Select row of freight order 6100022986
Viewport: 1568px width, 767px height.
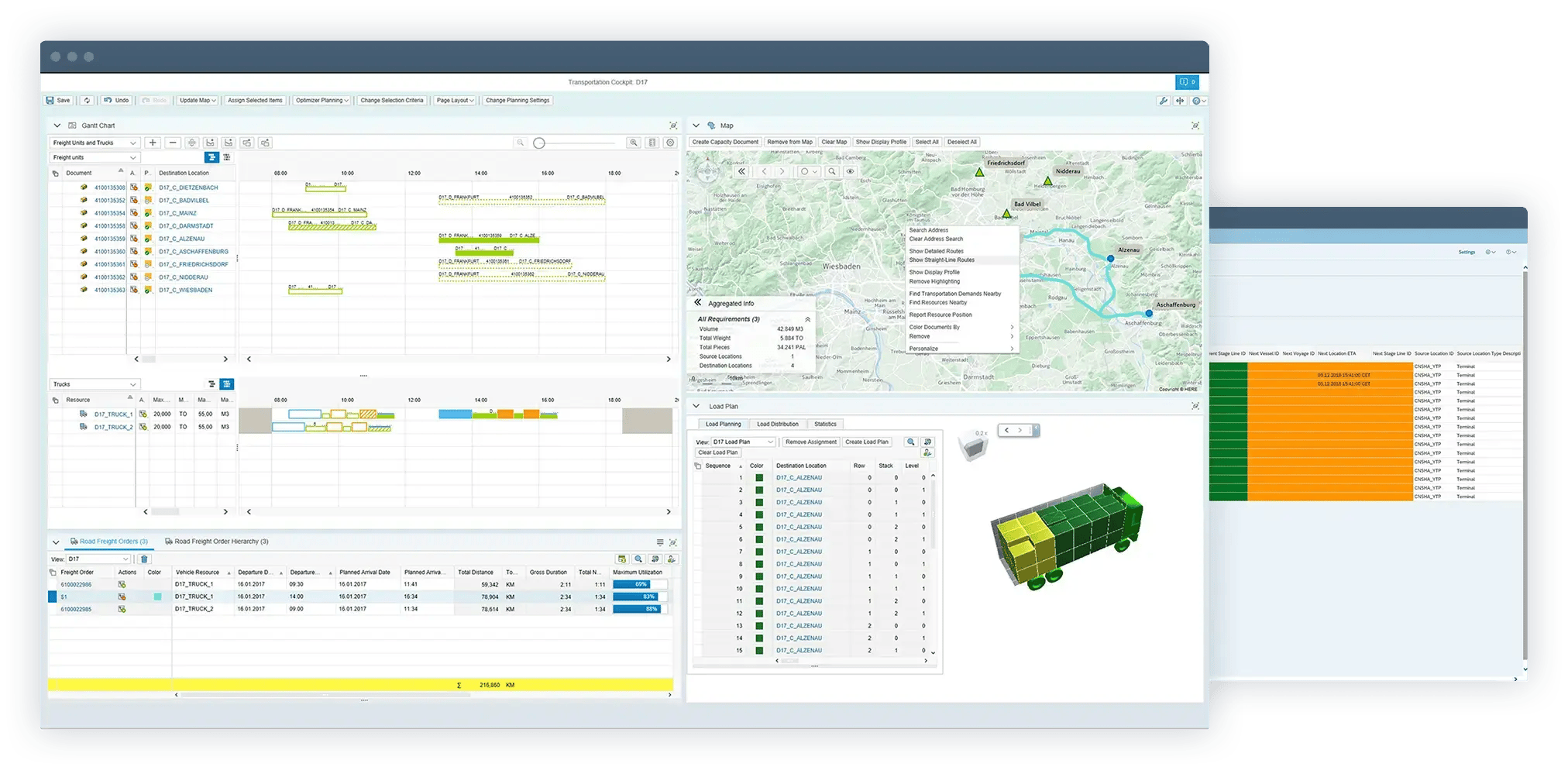point(53,585)
